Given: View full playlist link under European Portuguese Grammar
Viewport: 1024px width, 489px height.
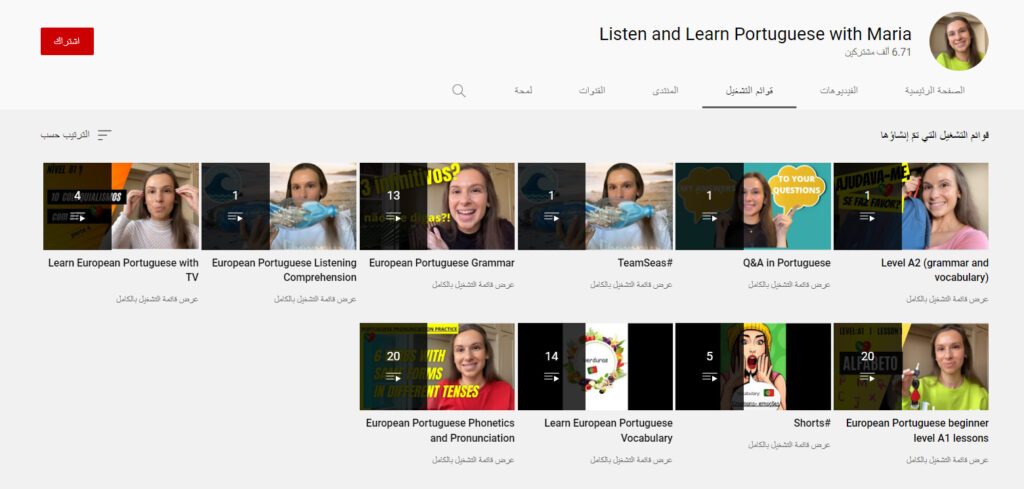Looking at the screenshot, I should point(473,285).
